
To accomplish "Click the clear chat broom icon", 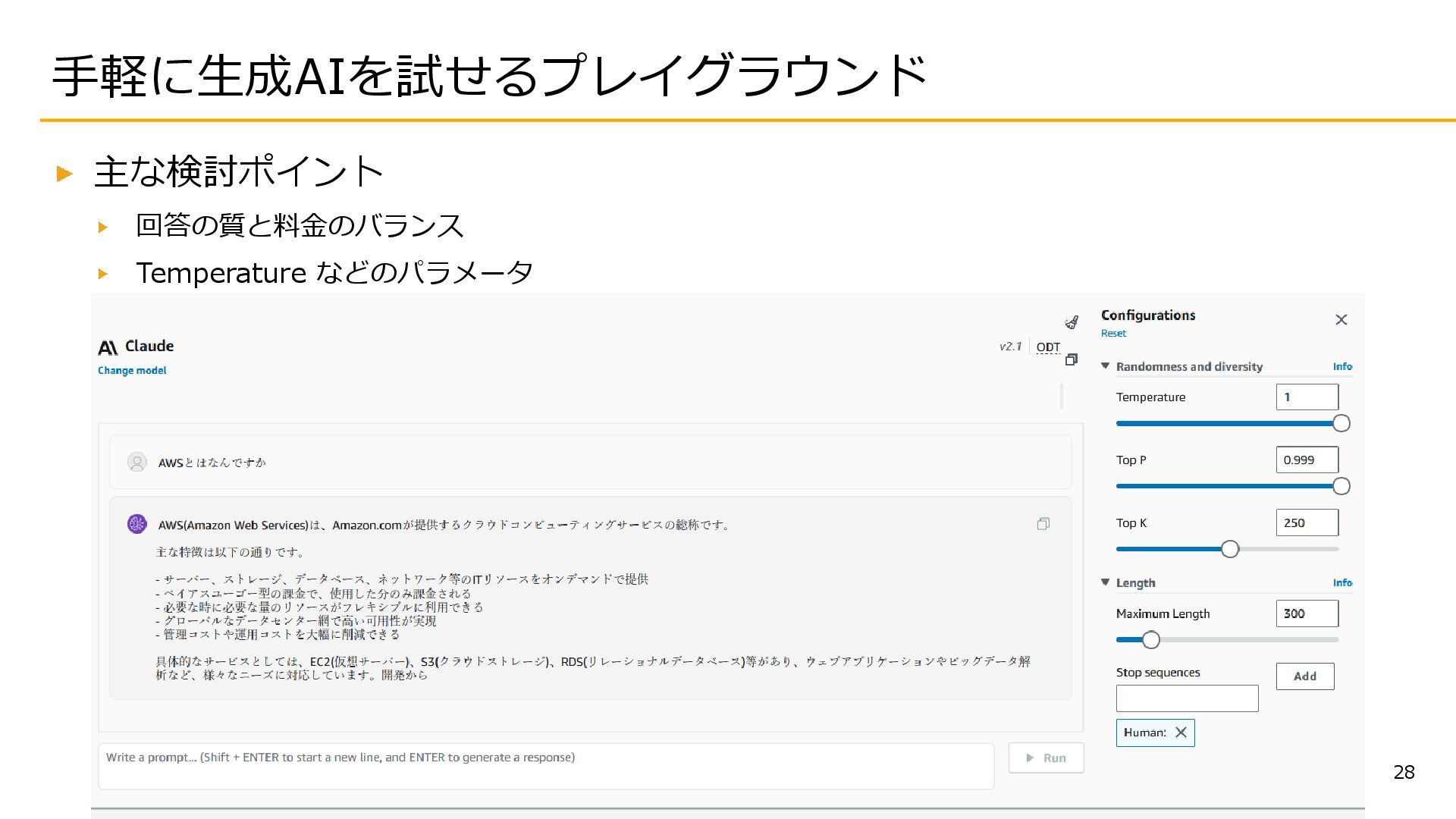I will coord(1072,322).
